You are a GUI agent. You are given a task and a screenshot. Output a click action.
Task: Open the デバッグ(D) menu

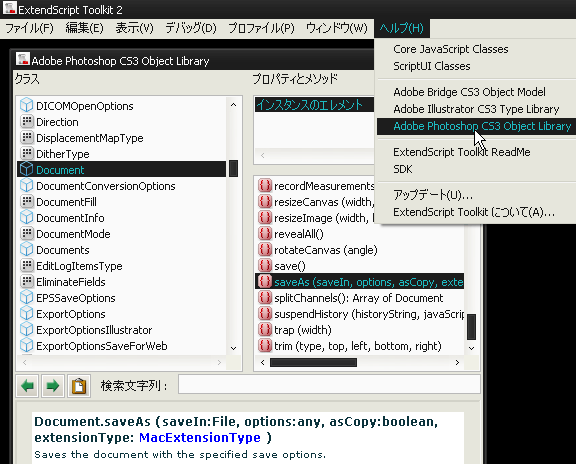click(x=191, y=28)
